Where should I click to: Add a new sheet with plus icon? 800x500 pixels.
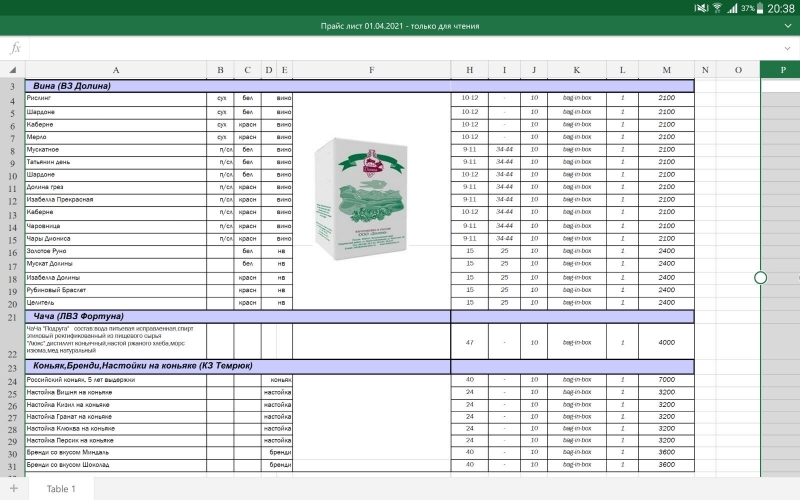click(14, 488)
